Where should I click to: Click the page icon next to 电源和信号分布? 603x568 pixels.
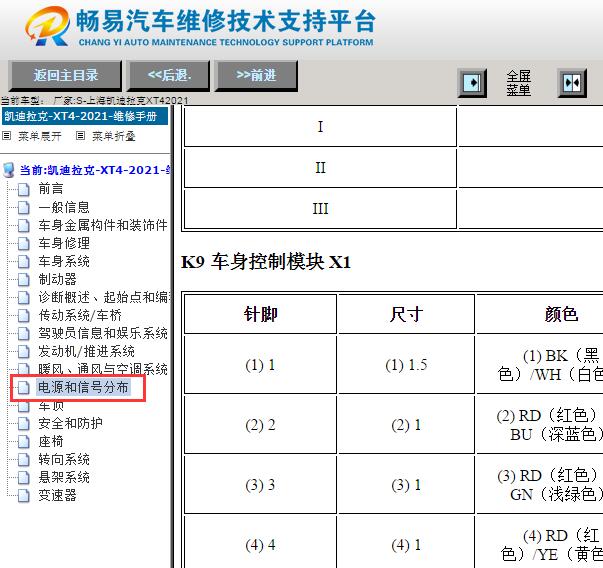(24, 387)
